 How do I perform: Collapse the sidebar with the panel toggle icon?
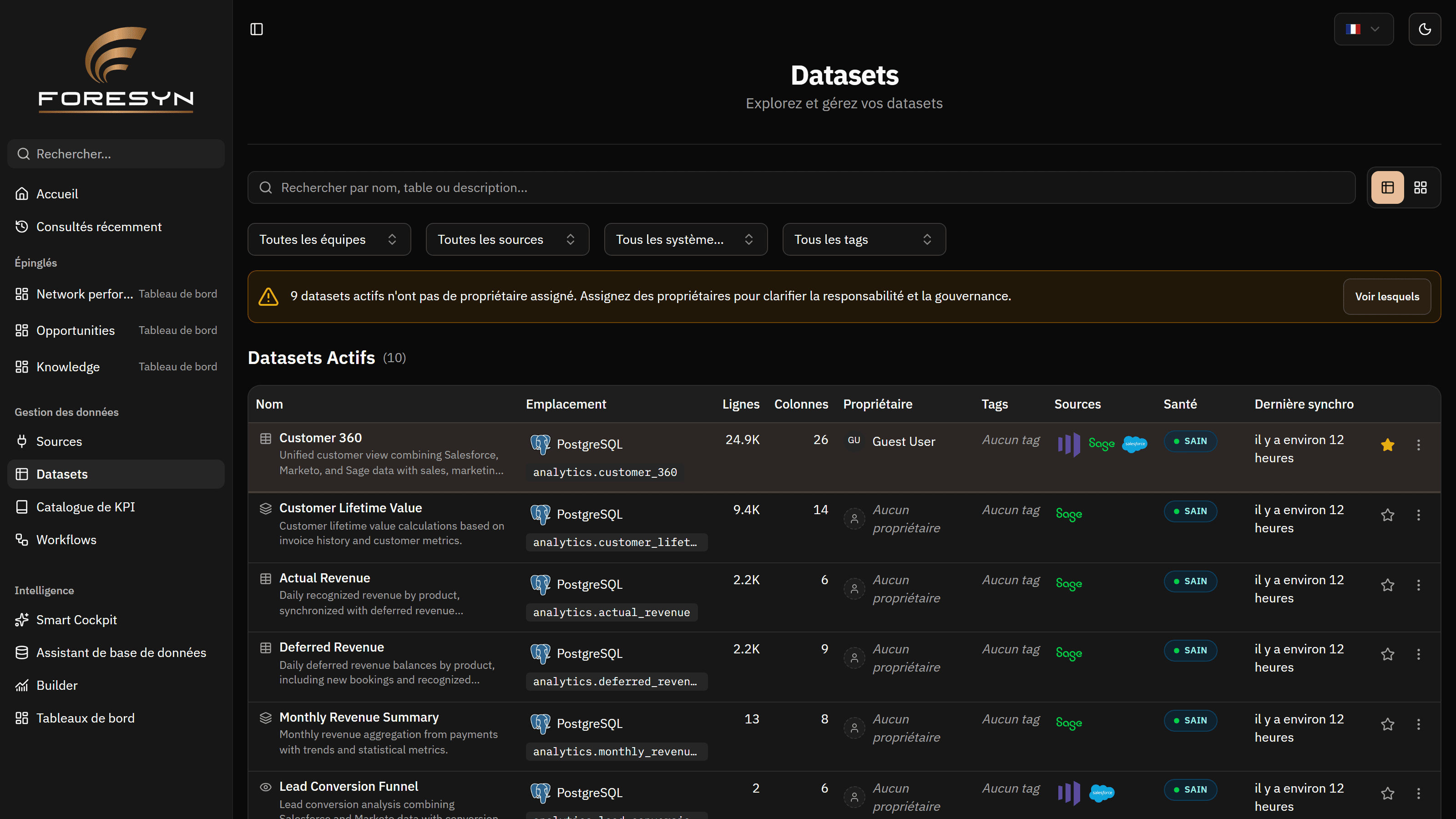pos(257,30)
